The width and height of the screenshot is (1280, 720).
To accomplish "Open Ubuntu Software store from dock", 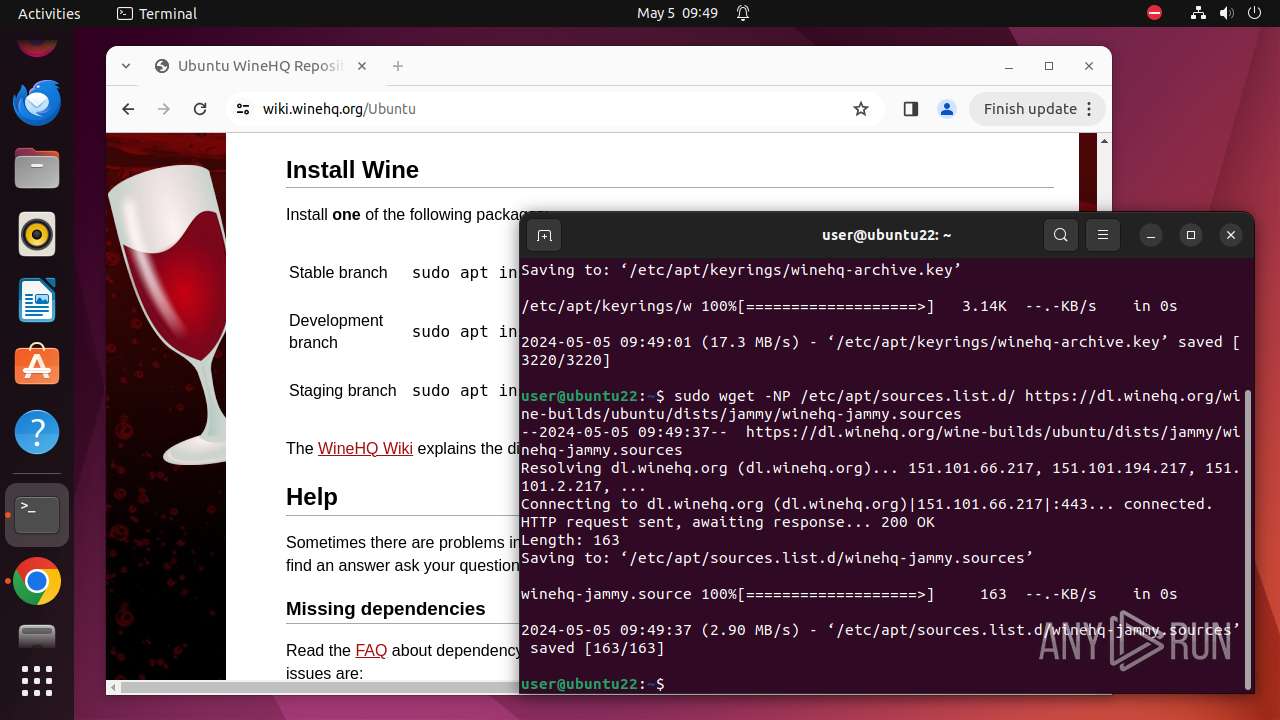I will 37,367.
